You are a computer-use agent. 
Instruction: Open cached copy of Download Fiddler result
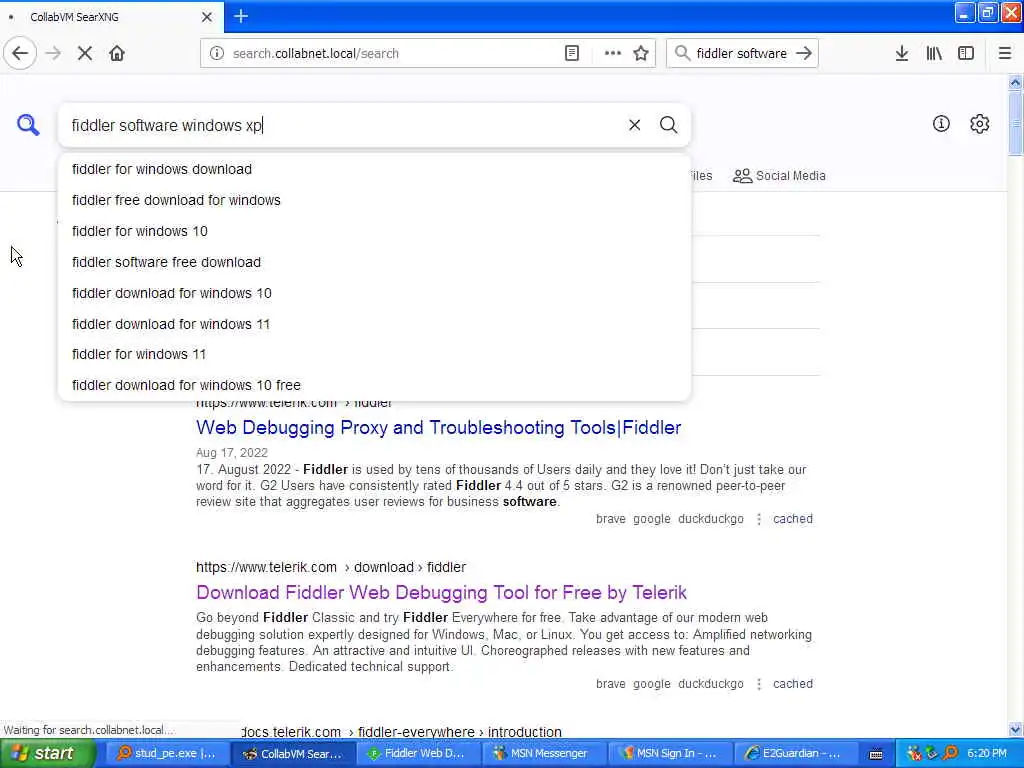(792, 684)
